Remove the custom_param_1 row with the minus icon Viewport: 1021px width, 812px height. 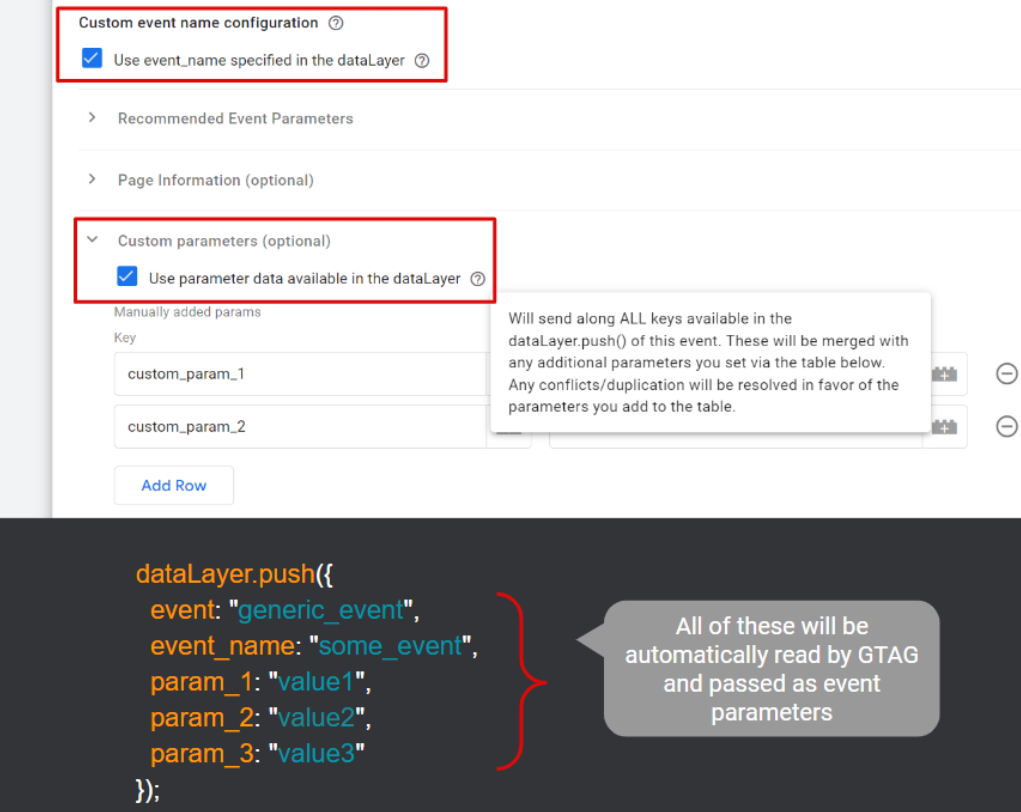pos(1006,373)
